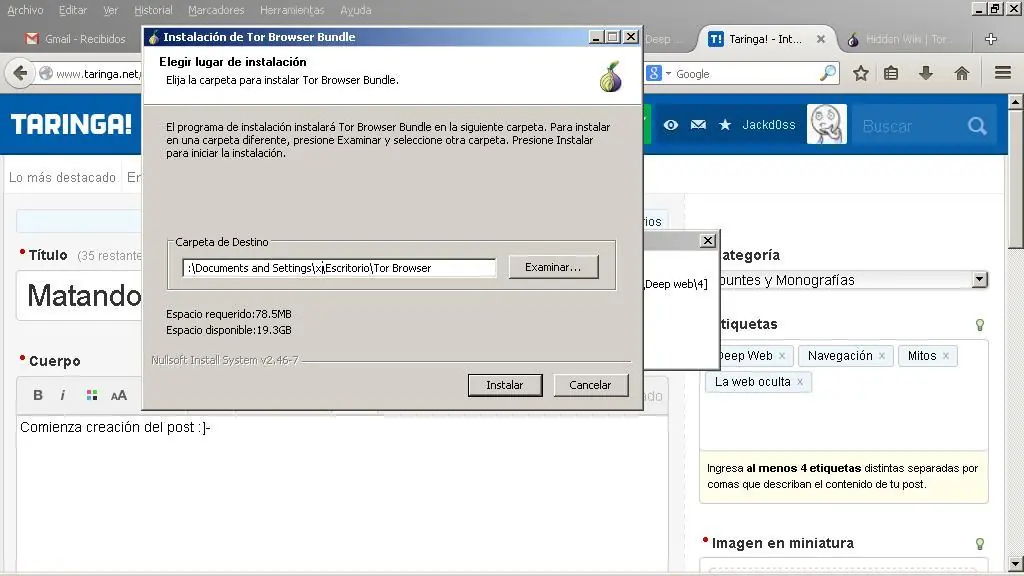The height and width of the screenshot is (576, 1024).
Task: Switch to the Gmail - Recibidos tab
Action: click(76, 39)
